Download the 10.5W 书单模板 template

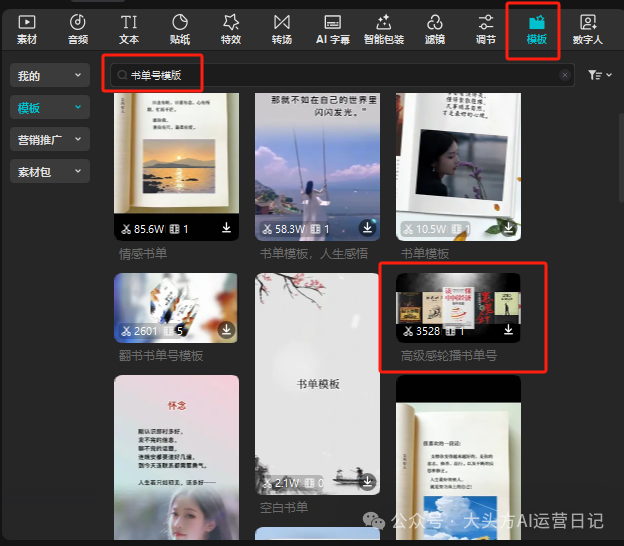[508, 228]
